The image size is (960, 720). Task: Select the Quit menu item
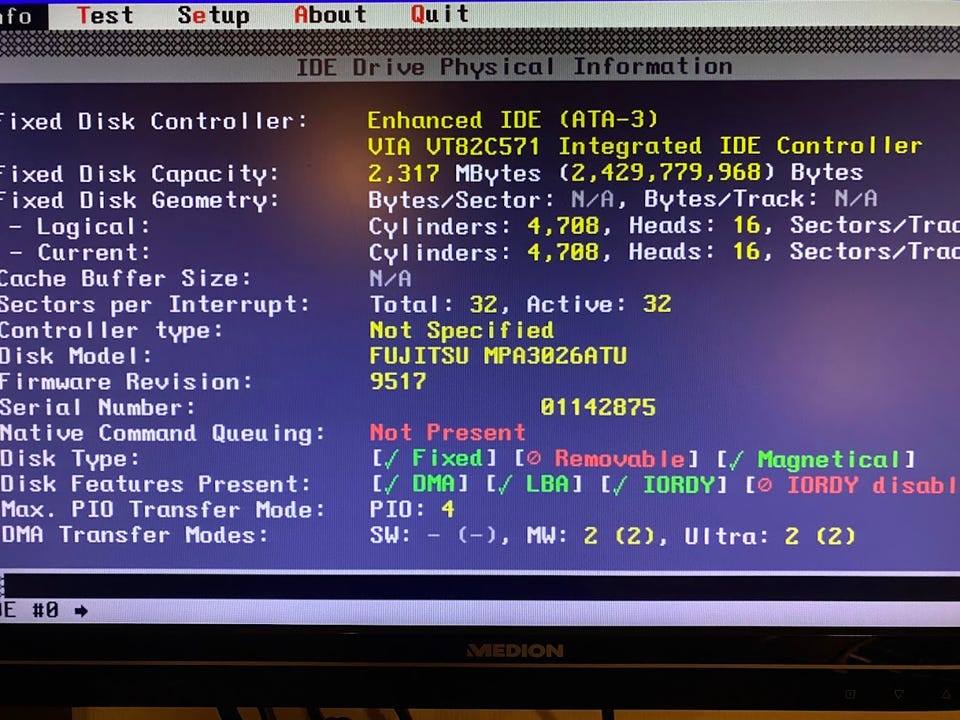click(x=439, y=13)
